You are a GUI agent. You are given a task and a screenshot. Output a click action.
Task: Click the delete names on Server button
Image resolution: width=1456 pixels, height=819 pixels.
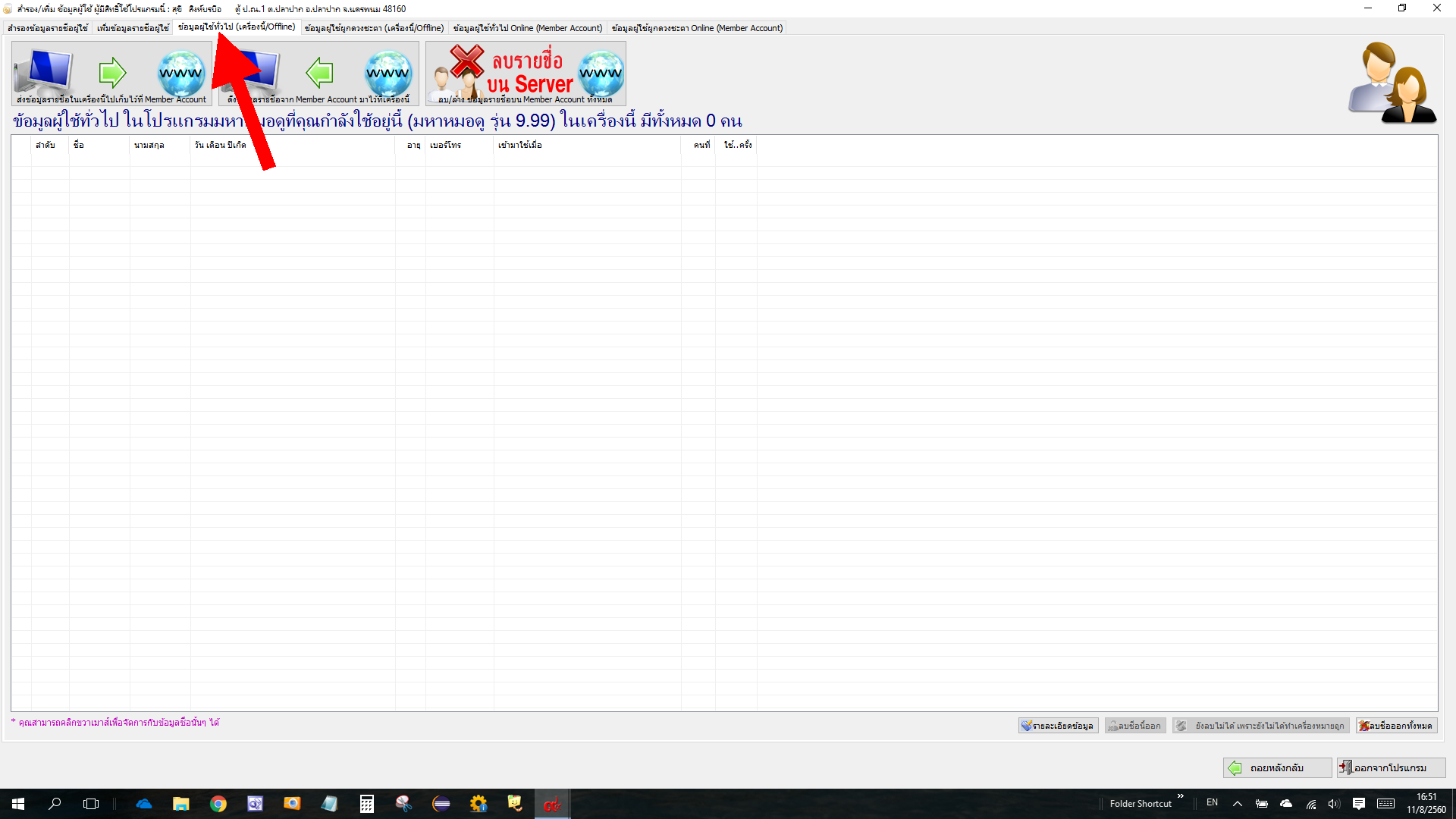[526, 74]
